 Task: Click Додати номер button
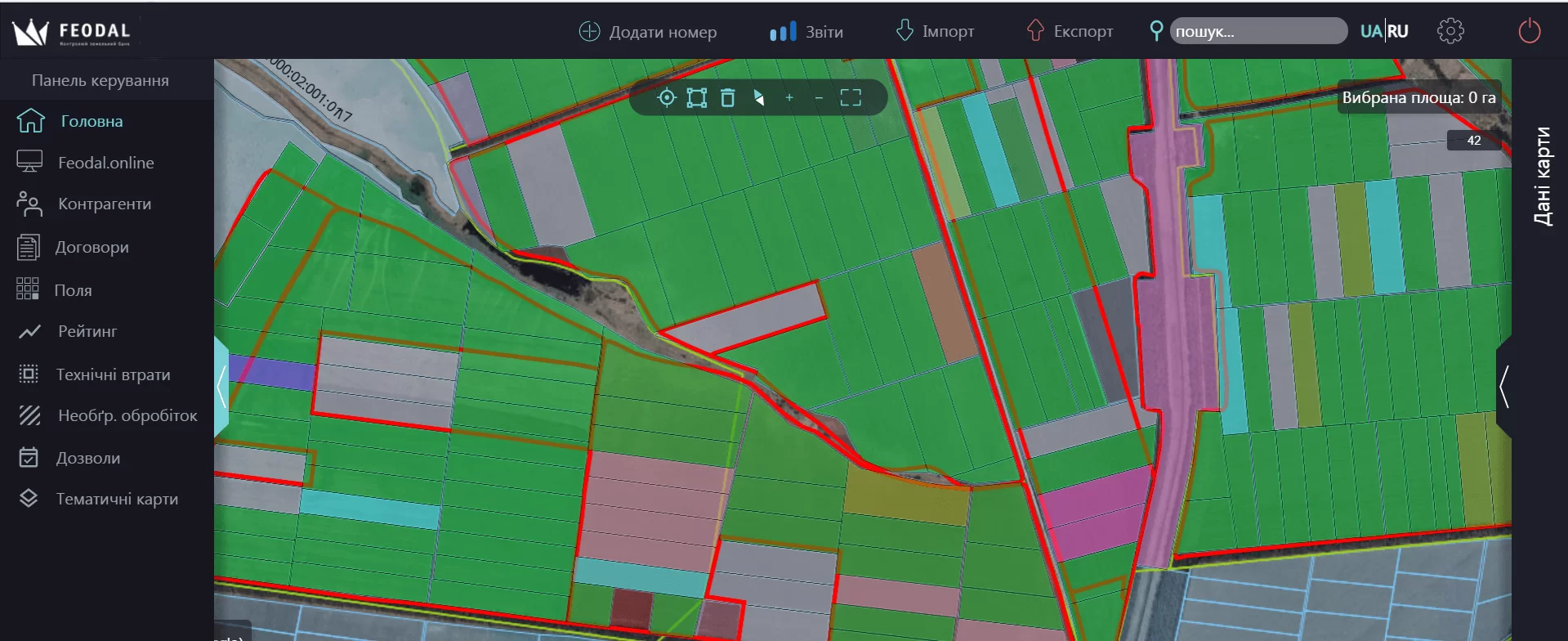point(647,32)
